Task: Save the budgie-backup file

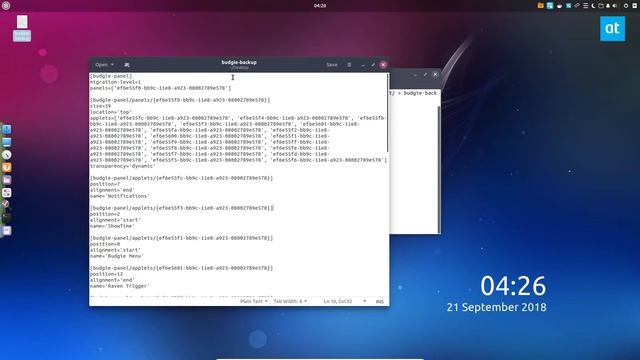Action: click(331, 64)
